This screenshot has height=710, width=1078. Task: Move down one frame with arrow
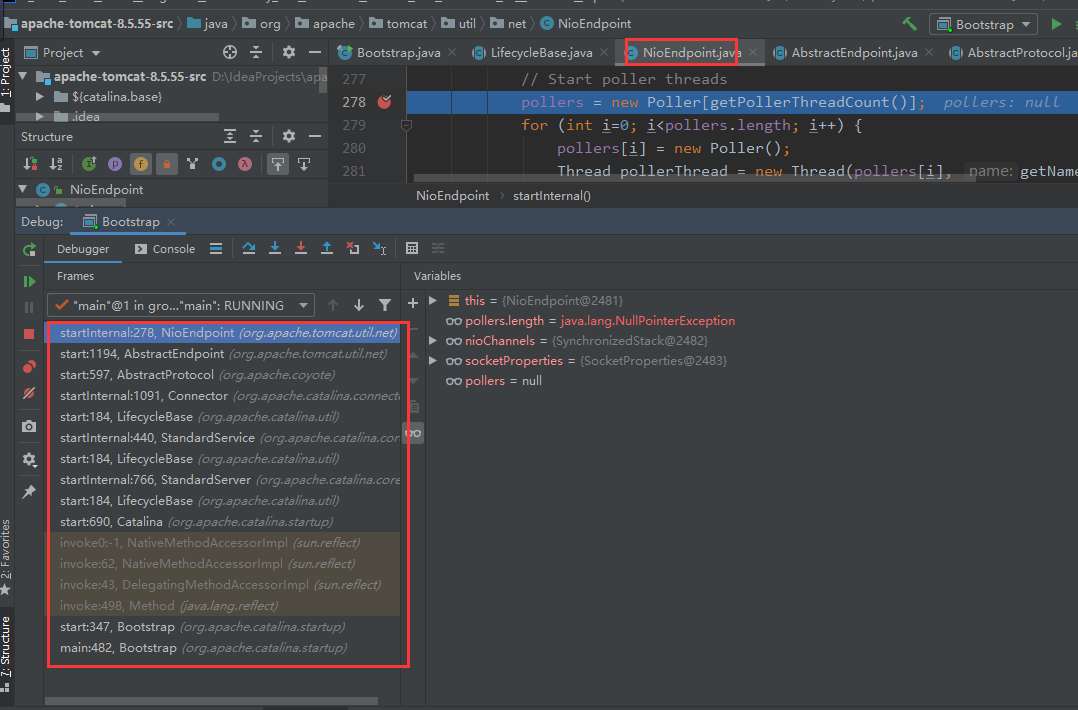click(x=359, y=305)
